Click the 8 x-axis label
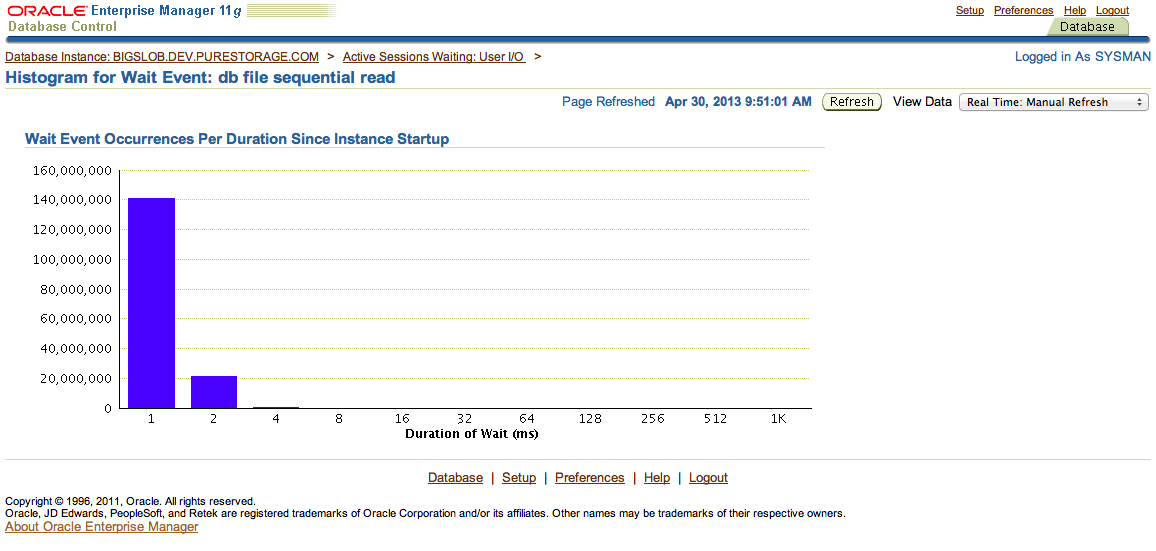 coord(338,419)
